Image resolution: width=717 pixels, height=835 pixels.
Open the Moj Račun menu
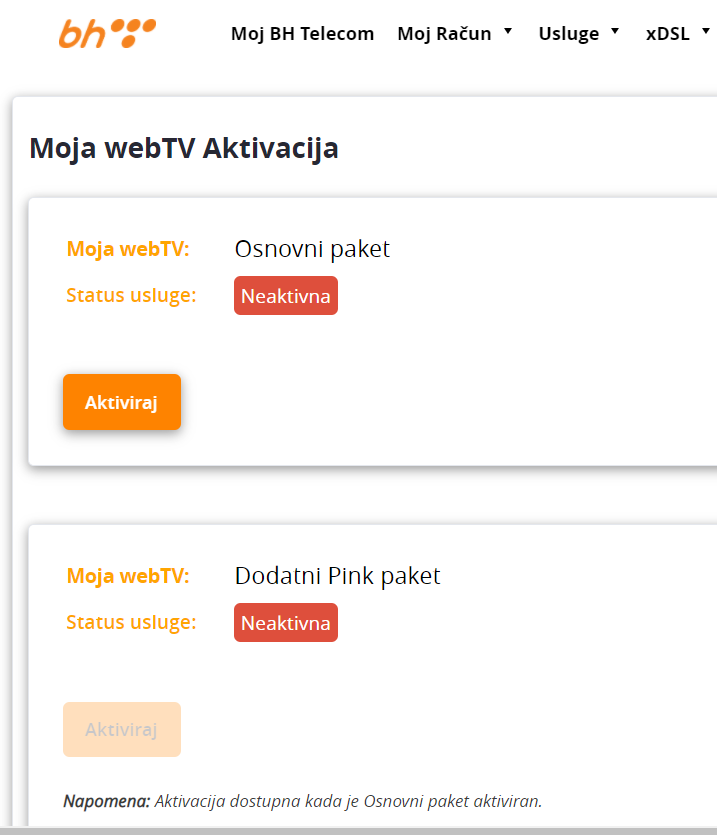click(444, 34)
